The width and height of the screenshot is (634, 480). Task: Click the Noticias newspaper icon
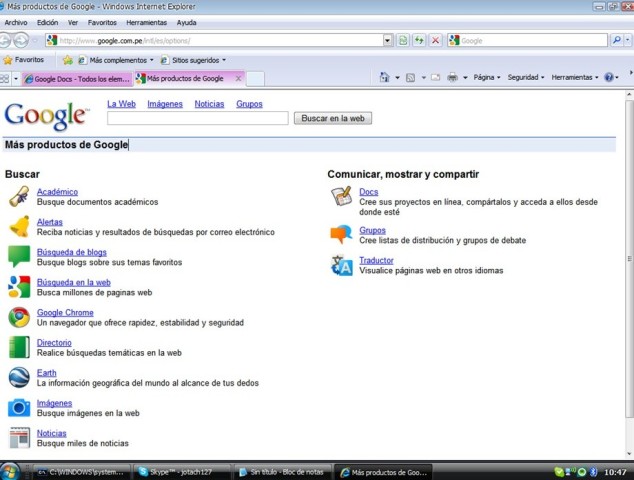pos(19,438)
